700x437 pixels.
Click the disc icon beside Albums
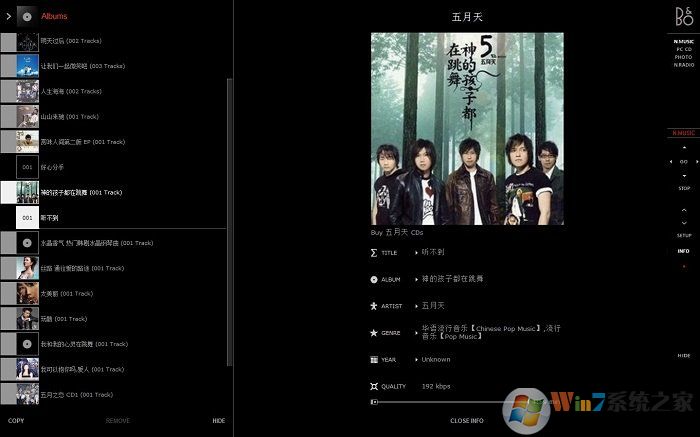pos(27,17)
